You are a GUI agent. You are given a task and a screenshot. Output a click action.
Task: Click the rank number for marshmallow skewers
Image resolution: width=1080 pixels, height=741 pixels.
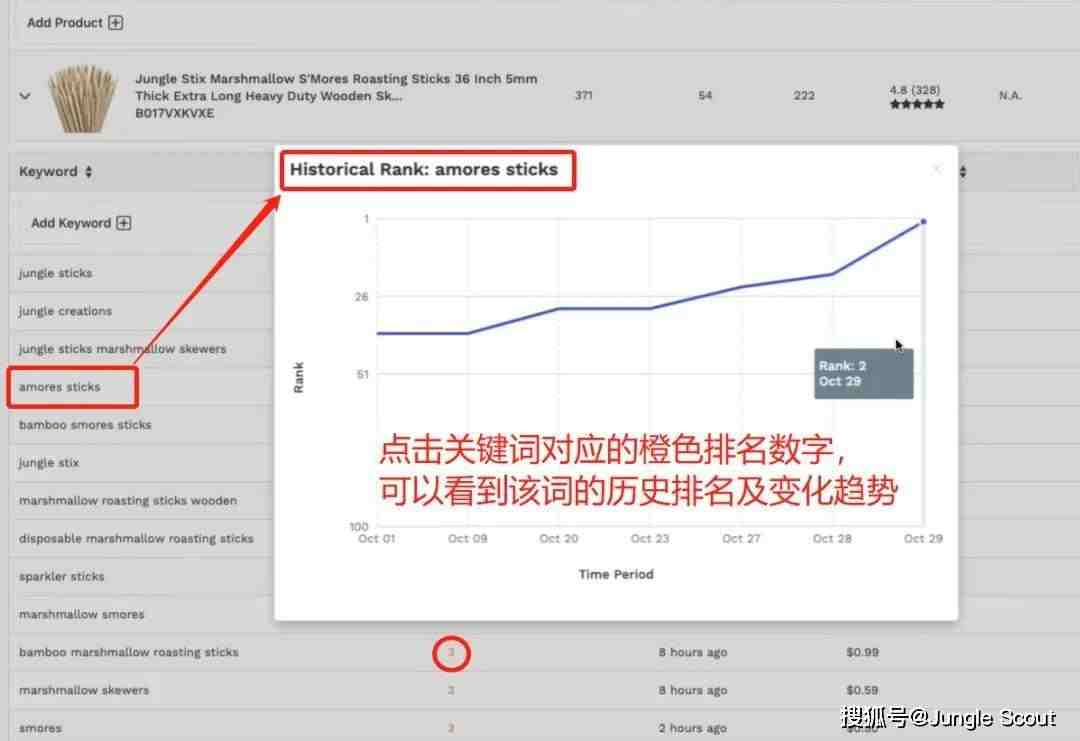[451, 690]
